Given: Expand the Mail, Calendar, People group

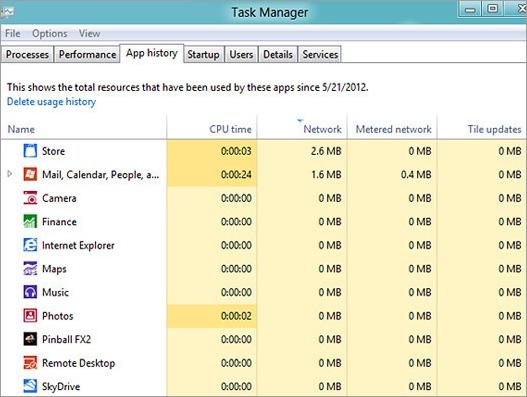Looking at the screenshot, I should [x=10, y=174].
